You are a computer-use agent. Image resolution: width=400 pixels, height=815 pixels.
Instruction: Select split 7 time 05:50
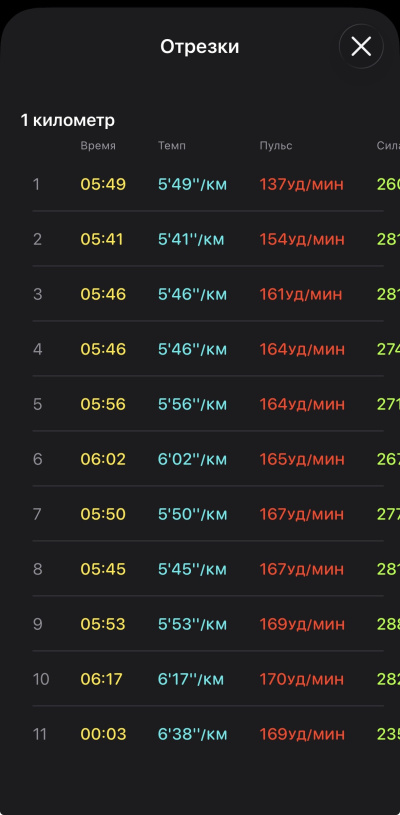tap(103, 515)
